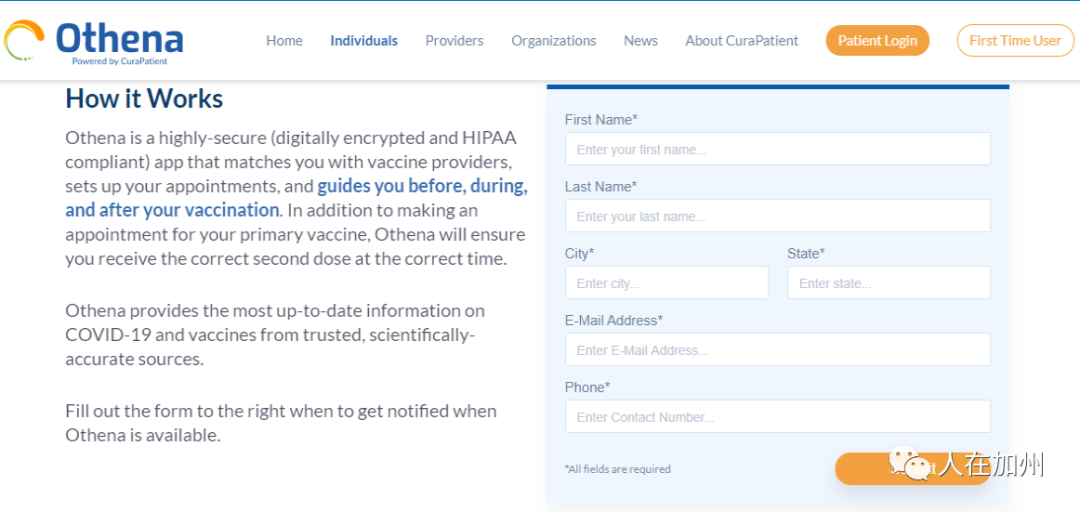This screenshot has height=512, width=1080.
Task: Click the First Time User button
Action: tap(1015, 41)
